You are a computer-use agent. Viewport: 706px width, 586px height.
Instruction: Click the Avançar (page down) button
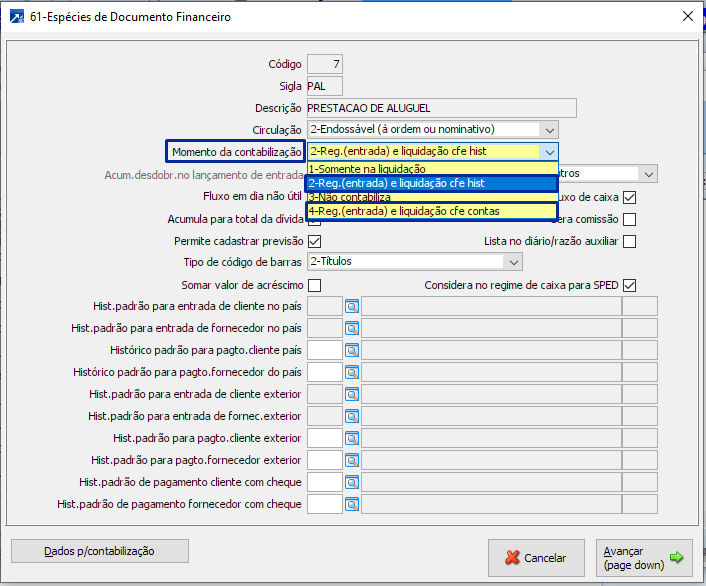point(644,558)
